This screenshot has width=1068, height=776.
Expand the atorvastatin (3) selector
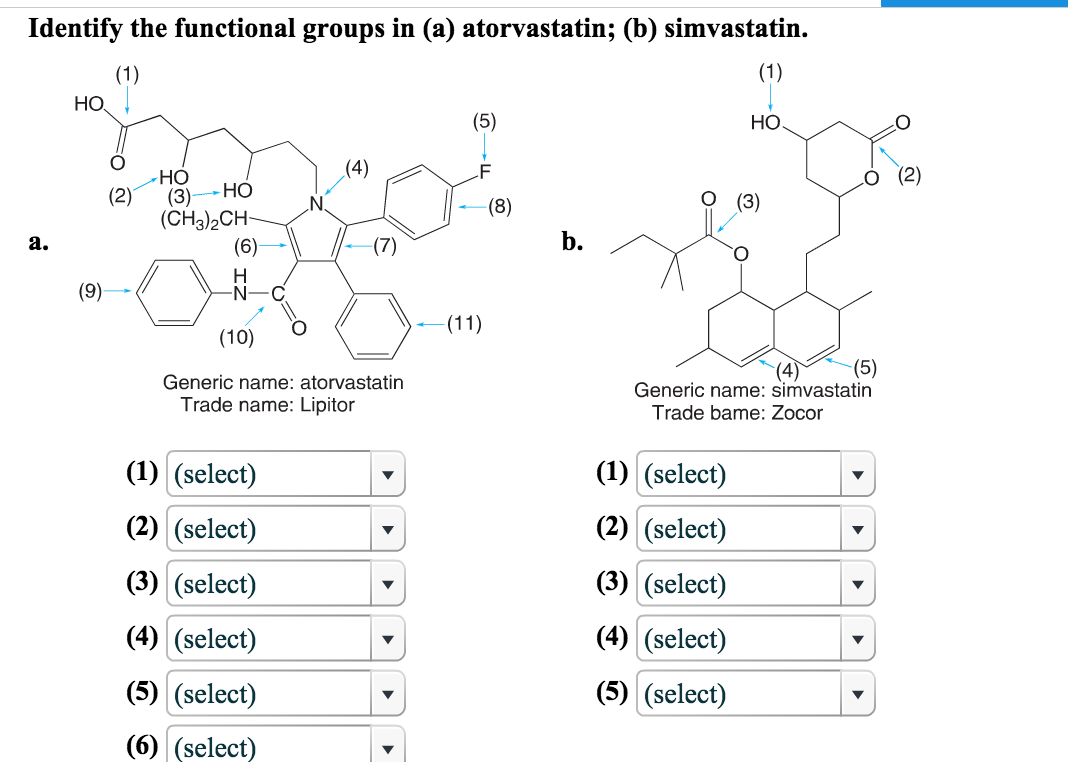[x=285, y=583]
